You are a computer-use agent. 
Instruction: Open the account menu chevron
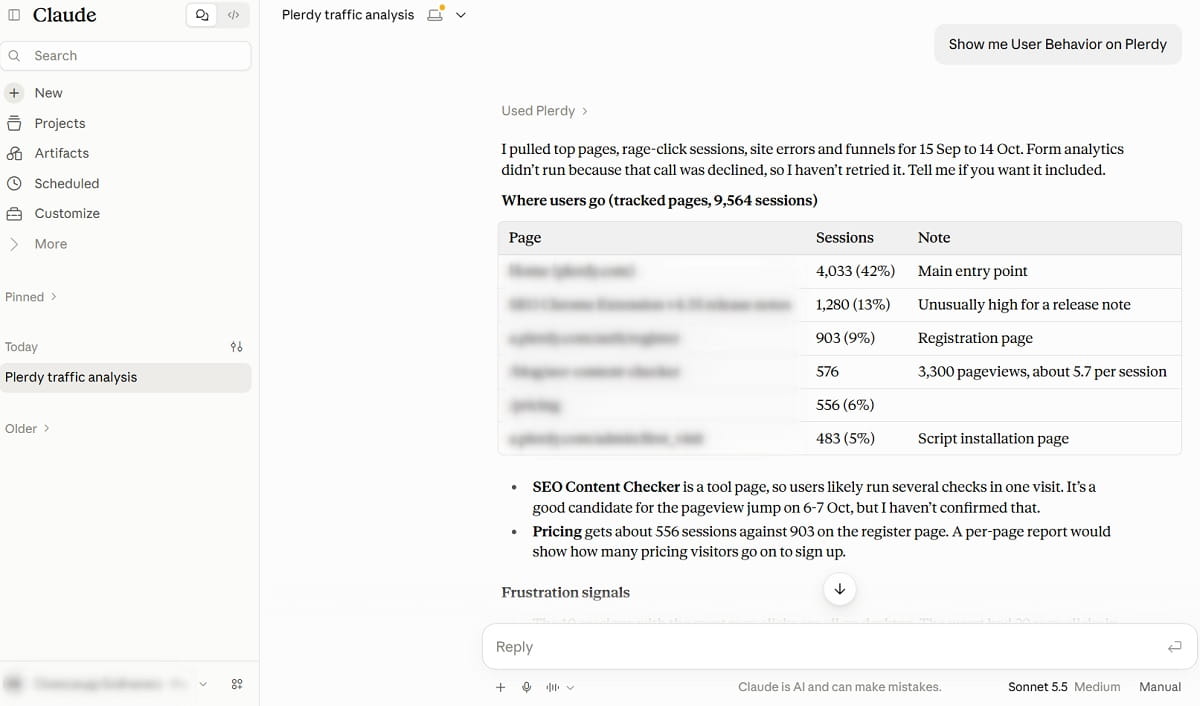(x=203, y=684)
